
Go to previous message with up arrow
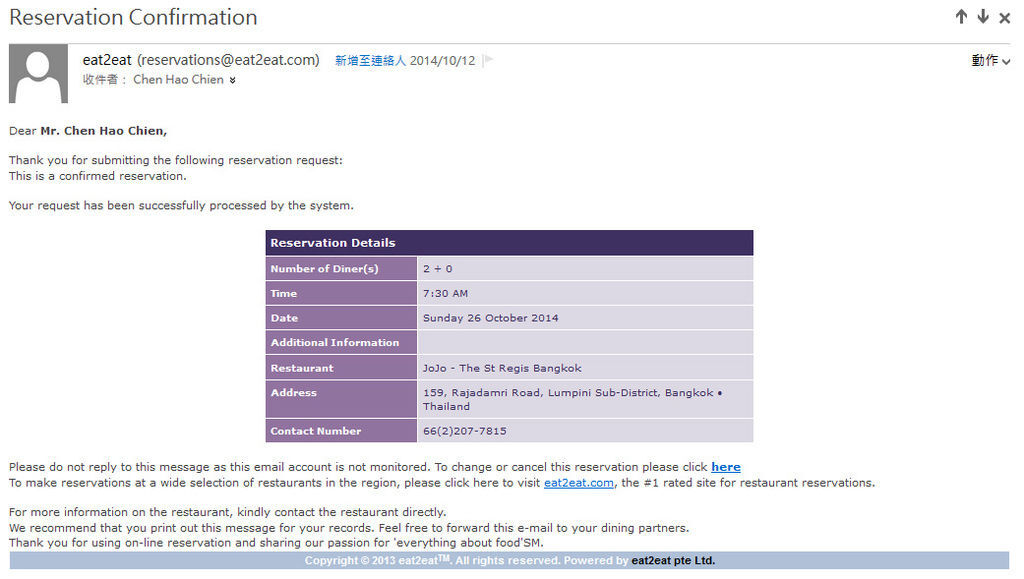coord(961,17)
